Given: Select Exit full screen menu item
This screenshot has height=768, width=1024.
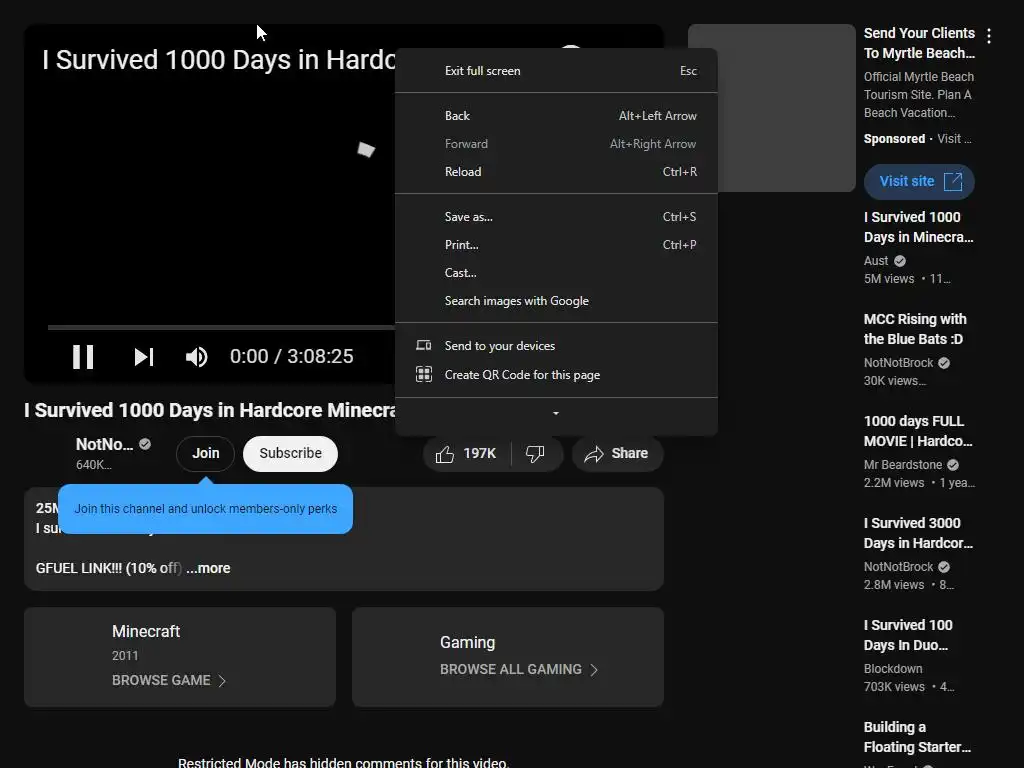Looking at the screenshot, I should coord(556,71).
